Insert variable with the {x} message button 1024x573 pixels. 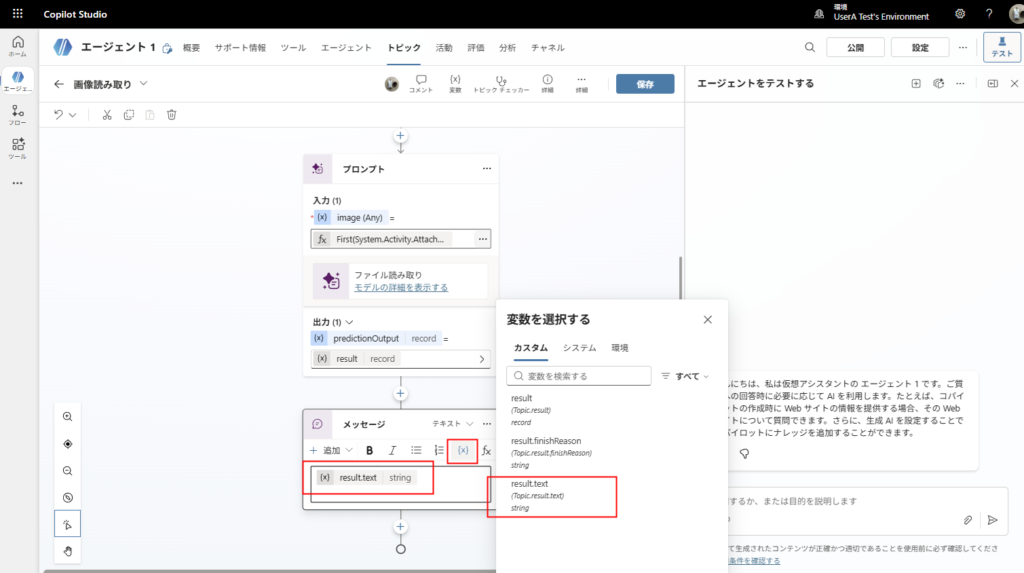tap(462, 450)
